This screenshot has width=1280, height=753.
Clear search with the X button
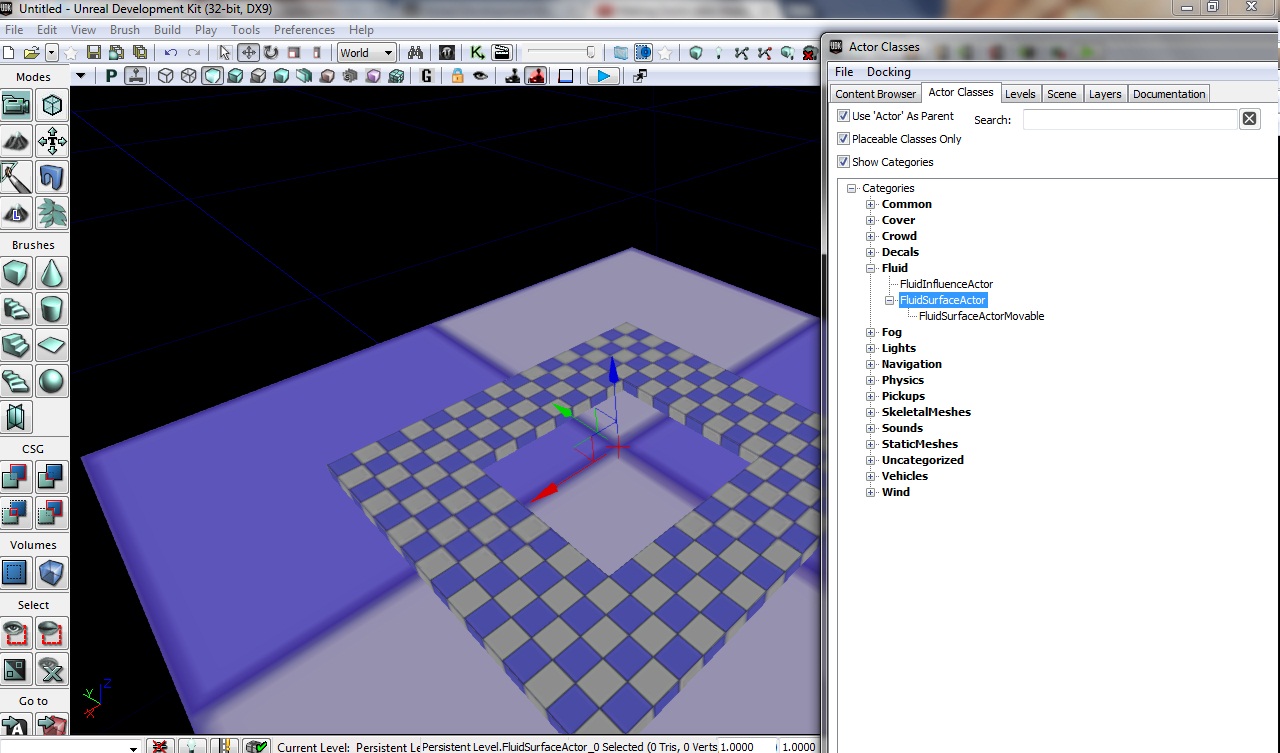(1249, 119)
